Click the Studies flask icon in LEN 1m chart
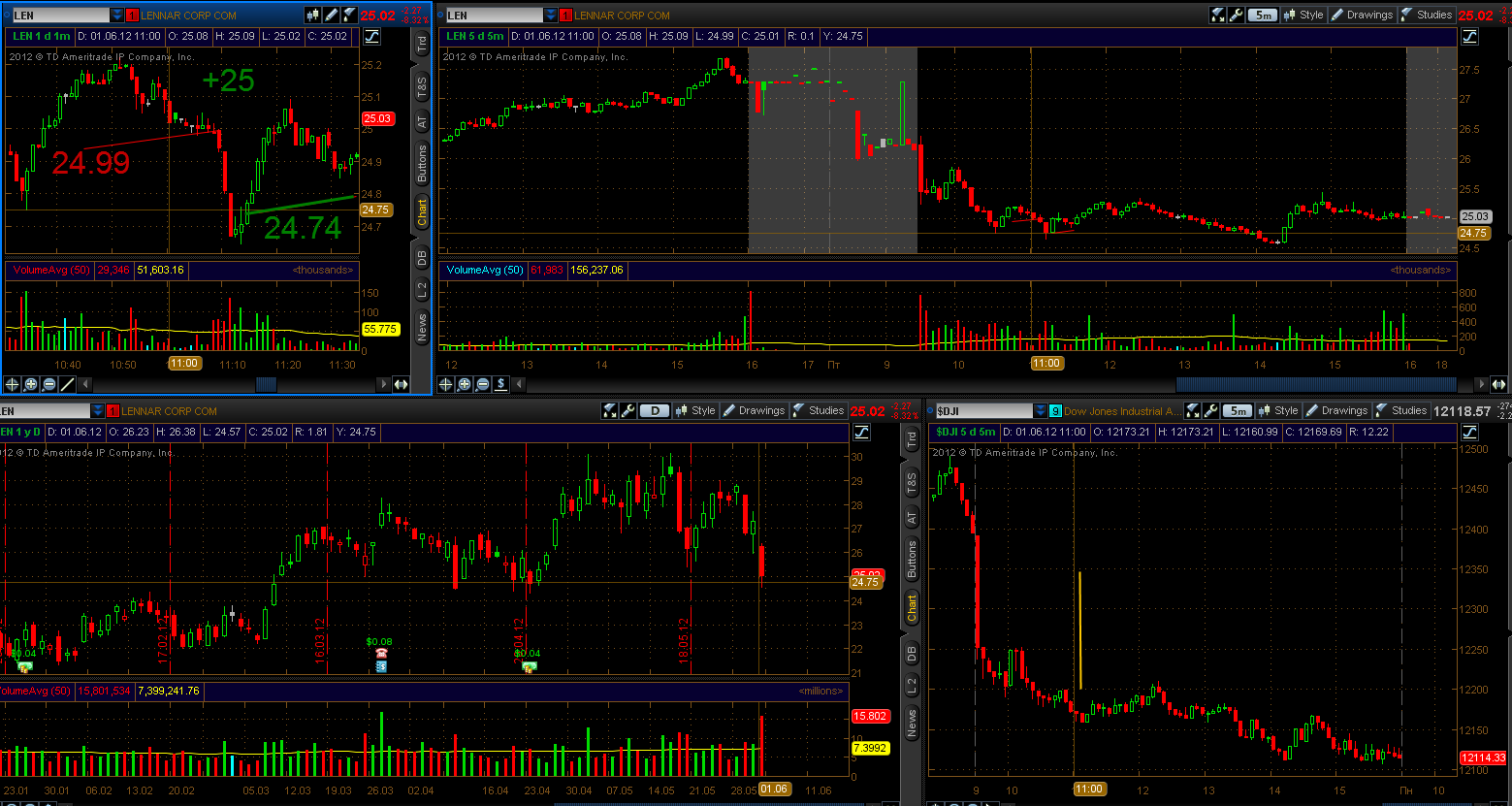 [347, 15]
